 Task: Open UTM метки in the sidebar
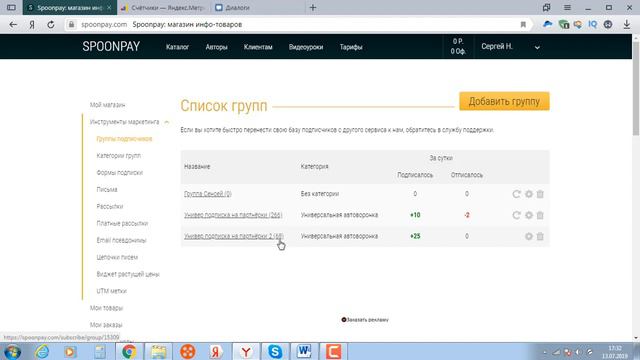111,291
